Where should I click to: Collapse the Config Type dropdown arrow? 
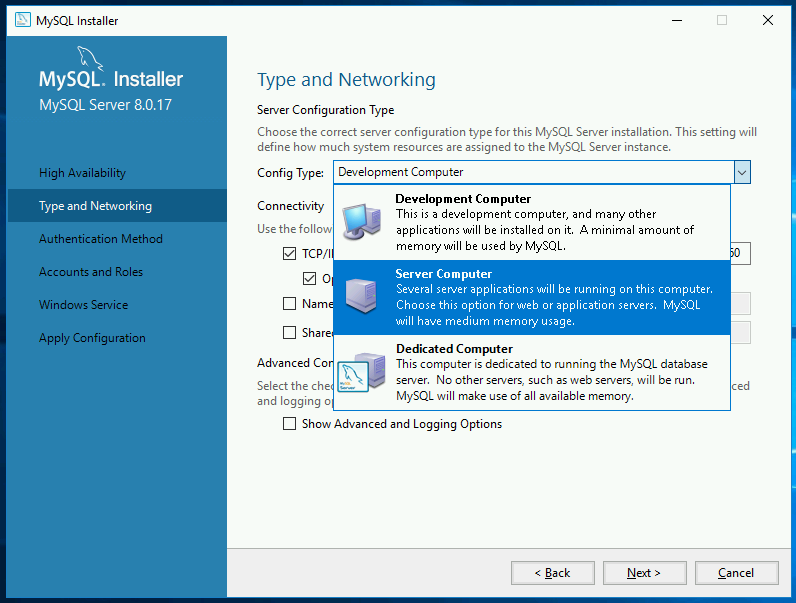tap(742, 173)
